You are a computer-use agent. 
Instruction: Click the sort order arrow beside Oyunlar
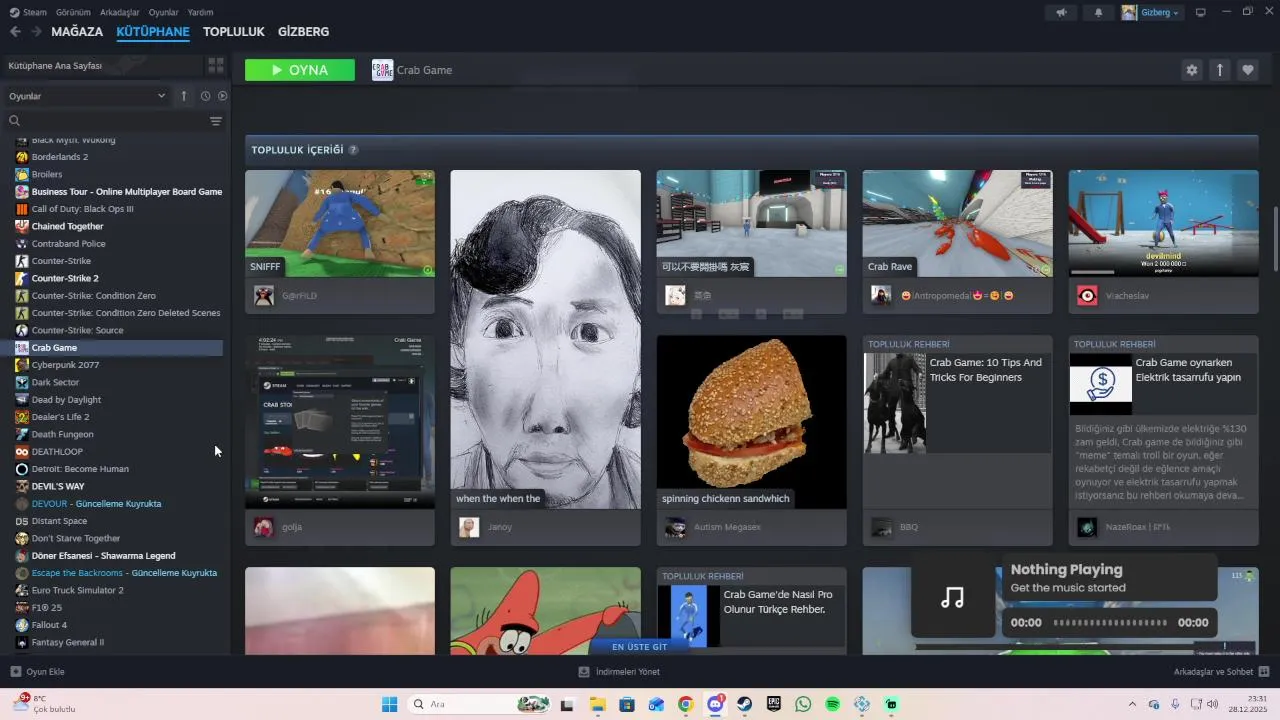(x=184, y=96)
